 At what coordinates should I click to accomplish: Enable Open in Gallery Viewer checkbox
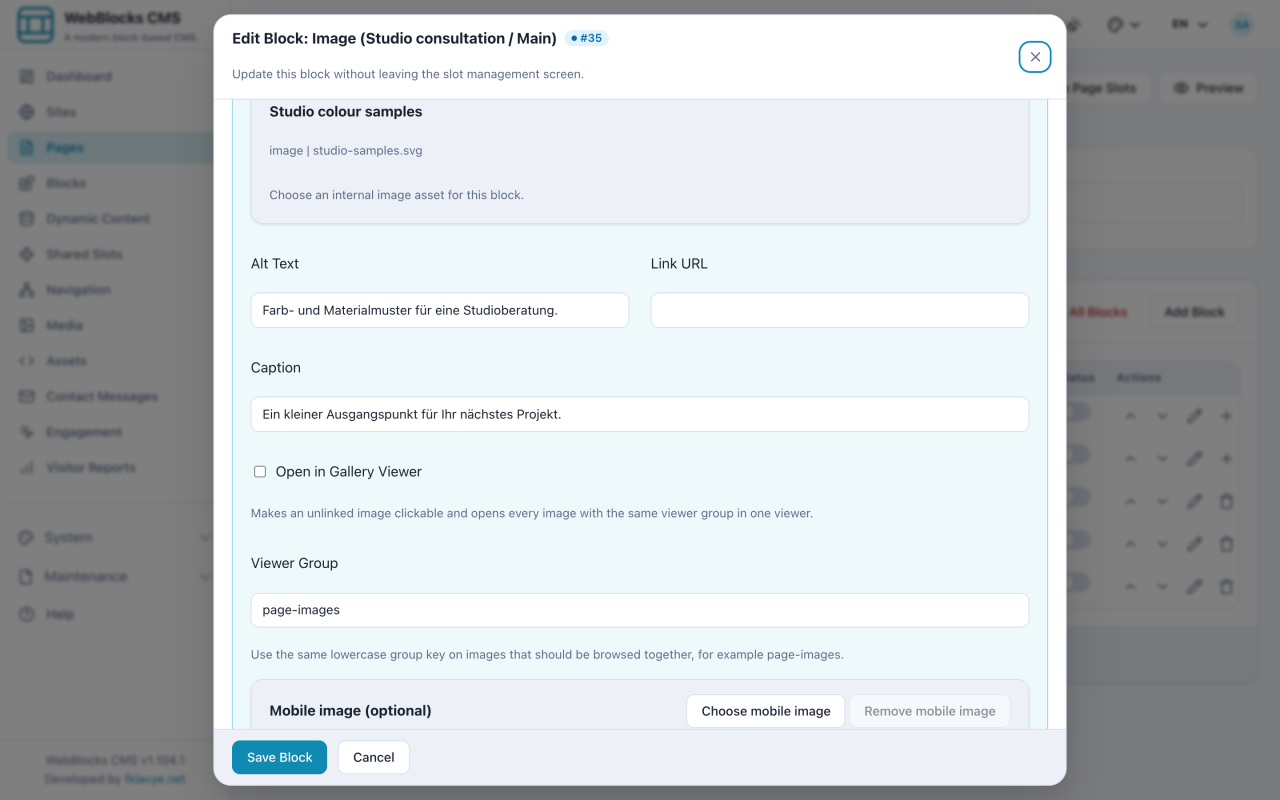coord(260,472)
